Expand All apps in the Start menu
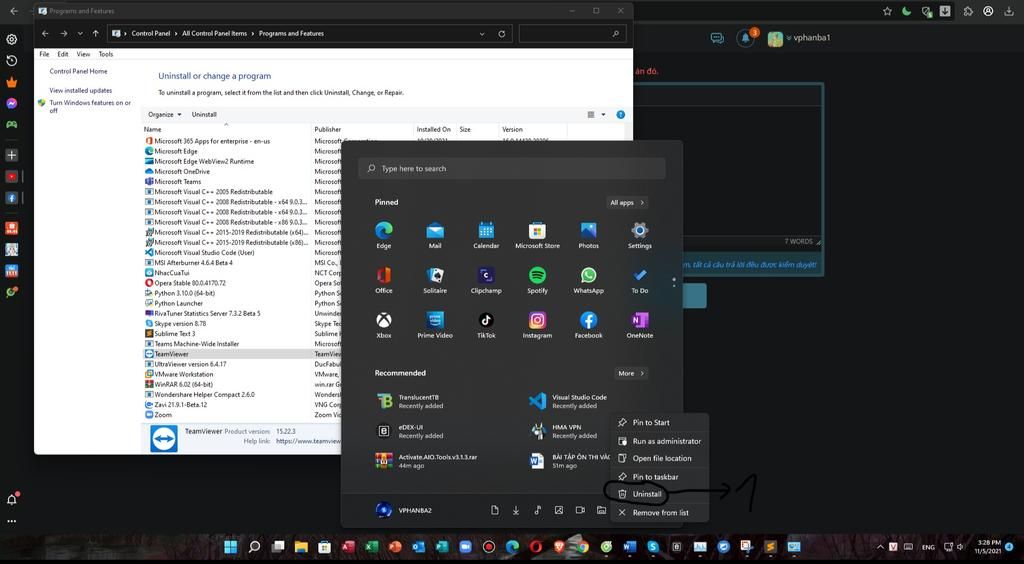The image size is (1024, 564). 627,202
